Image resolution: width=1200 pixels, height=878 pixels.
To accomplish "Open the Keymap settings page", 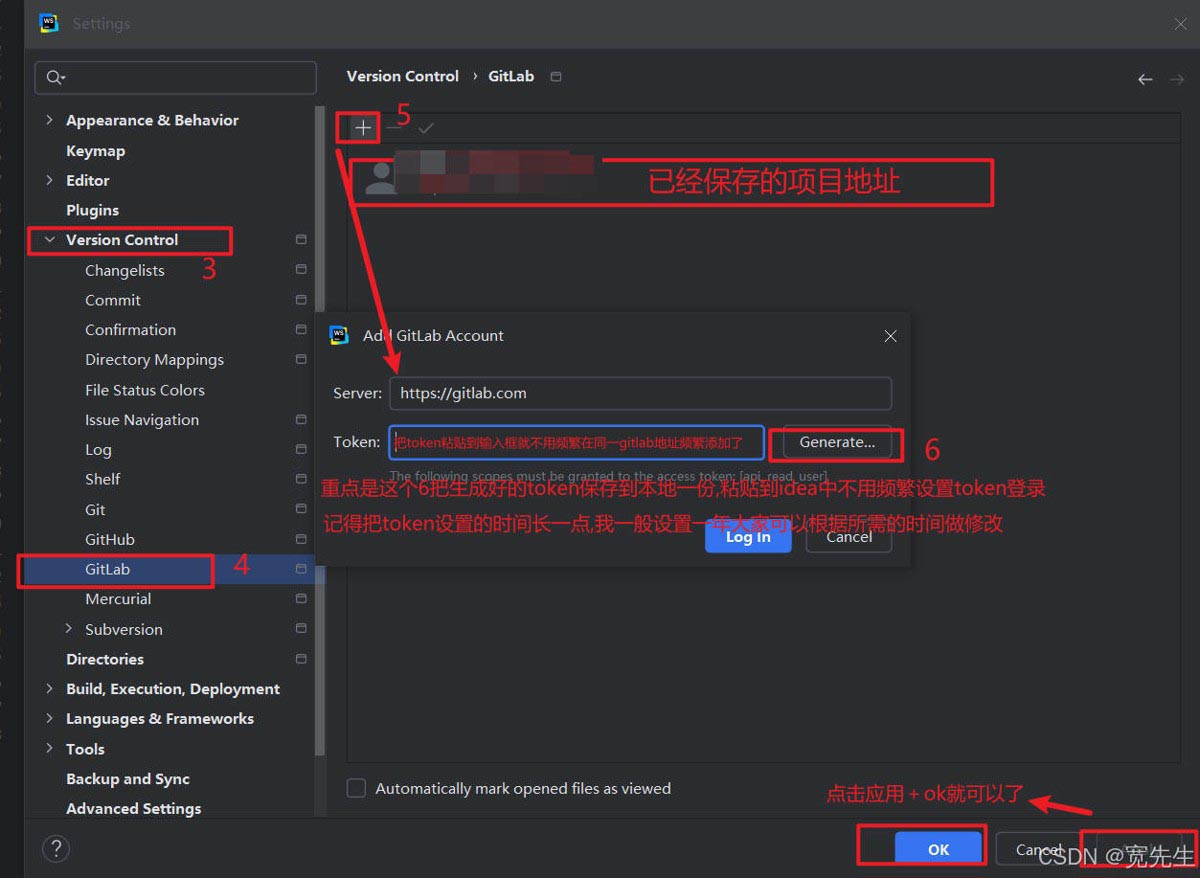I will pyautogui.click(x=95, y=150).
